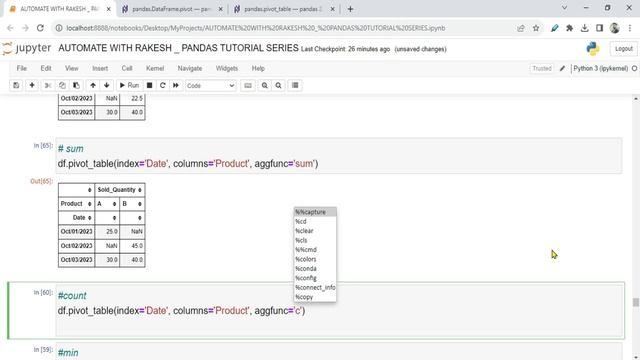The height and width of the screenshot is (360, 640).
Task: Open the Navigate menu
Action: (x=190, y=68)
